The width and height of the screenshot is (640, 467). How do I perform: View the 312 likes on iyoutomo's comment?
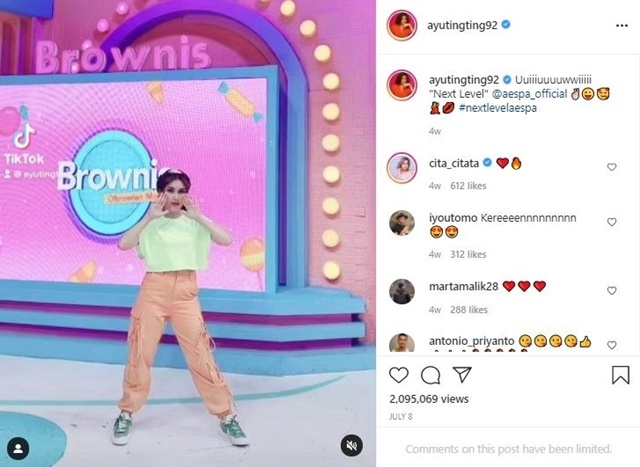[x=468, y=254]
